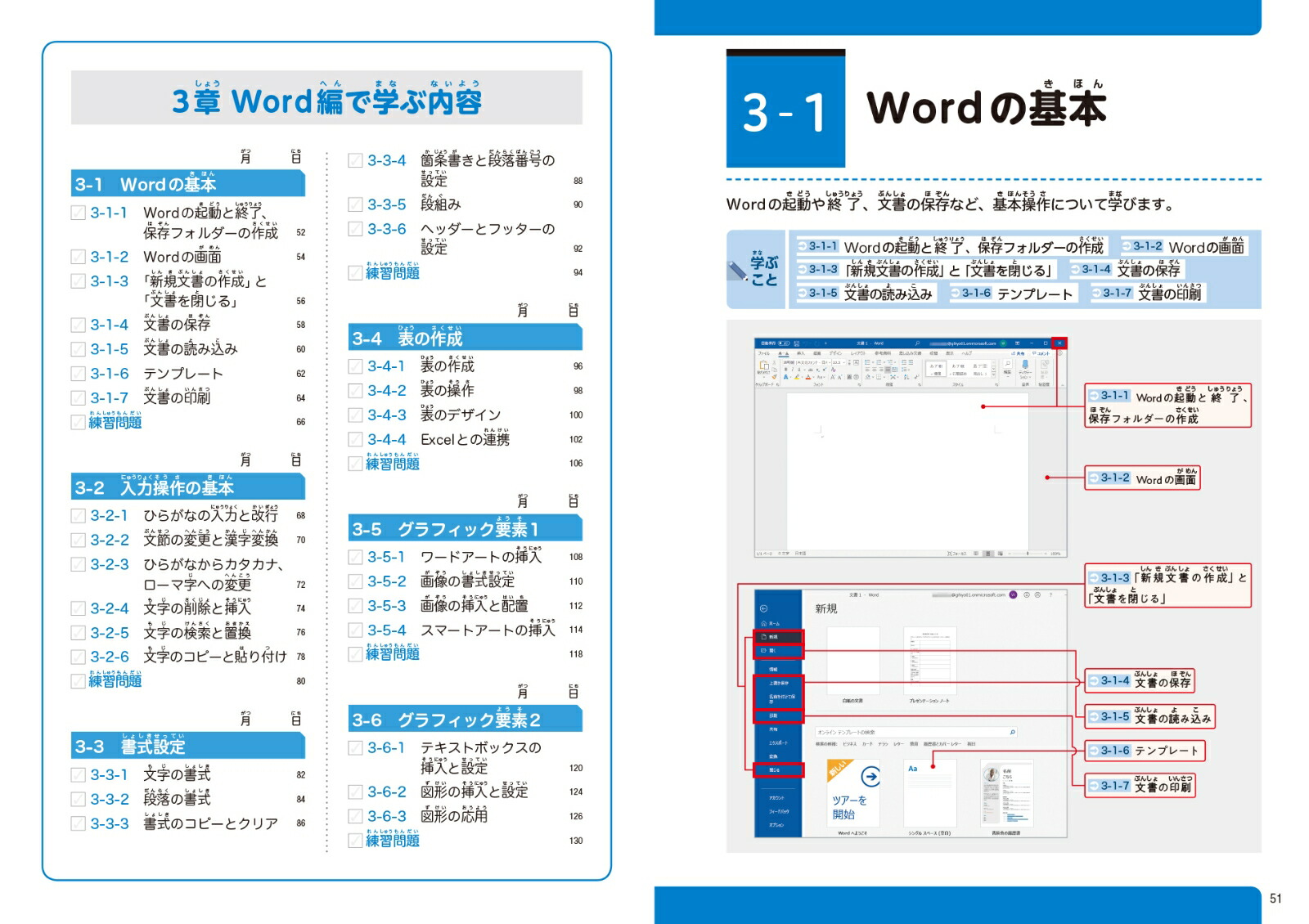The width and height of the screenshot is (1309, 924).
Task: Open オプション at the bottom of backstage sidebar
Action: (x=776, y=825)
